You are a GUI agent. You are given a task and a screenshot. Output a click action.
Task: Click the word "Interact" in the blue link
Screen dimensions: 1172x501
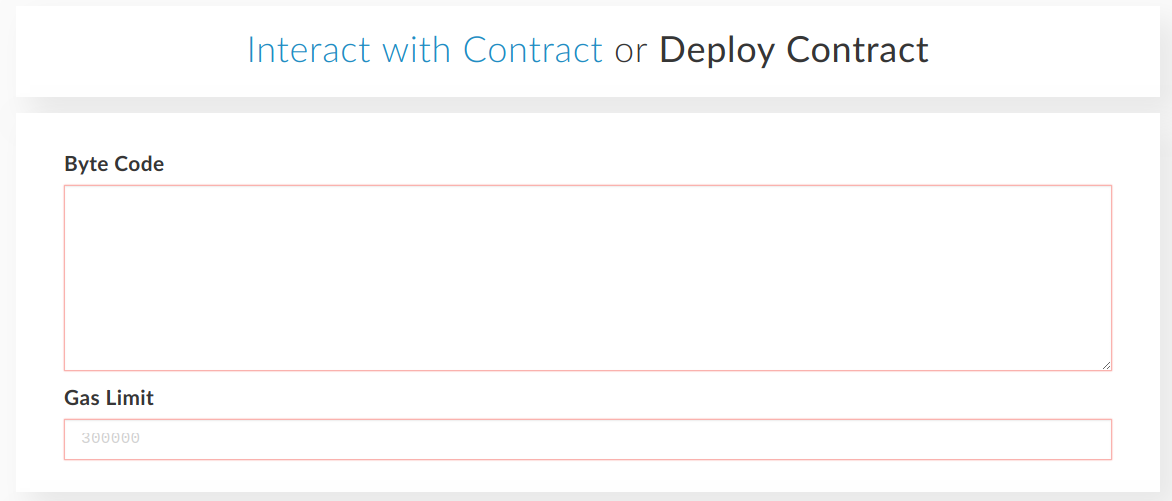[x=309, y=50]
